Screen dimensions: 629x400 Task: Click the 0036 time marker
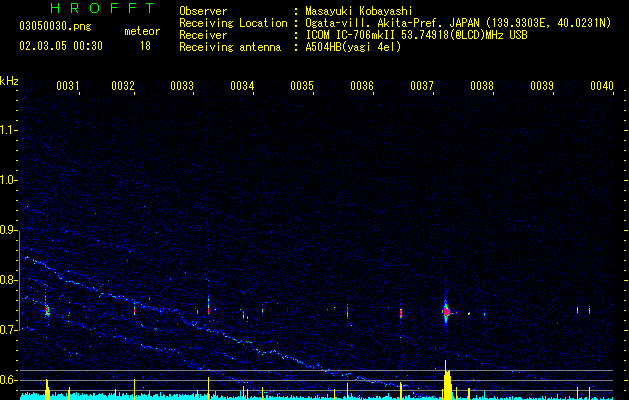pyautogui.click(x=362, y=86)
